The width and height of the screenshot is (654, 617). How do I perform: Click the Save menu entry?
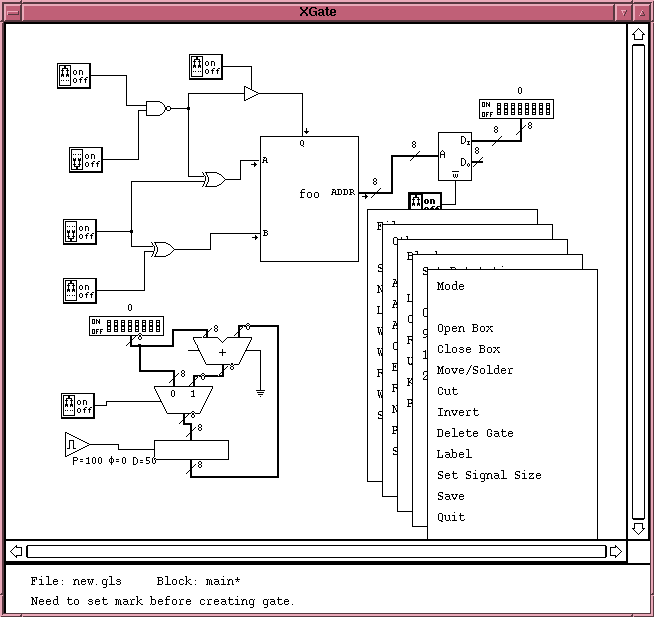pos(450,496)
